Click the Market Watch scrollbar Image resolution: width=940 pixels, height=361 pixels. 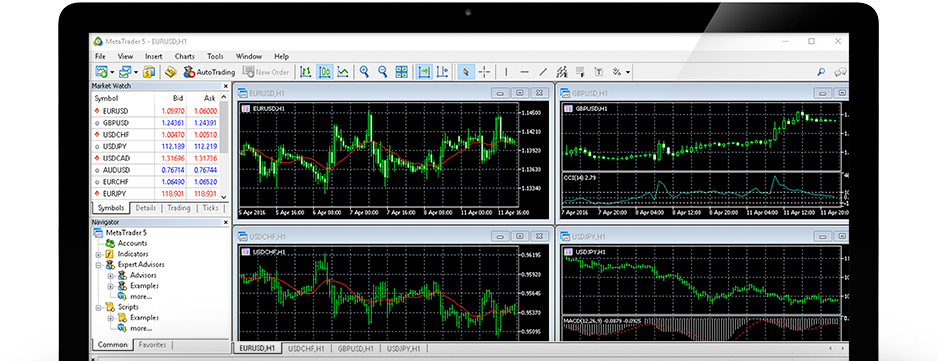(x=224, y=147)
